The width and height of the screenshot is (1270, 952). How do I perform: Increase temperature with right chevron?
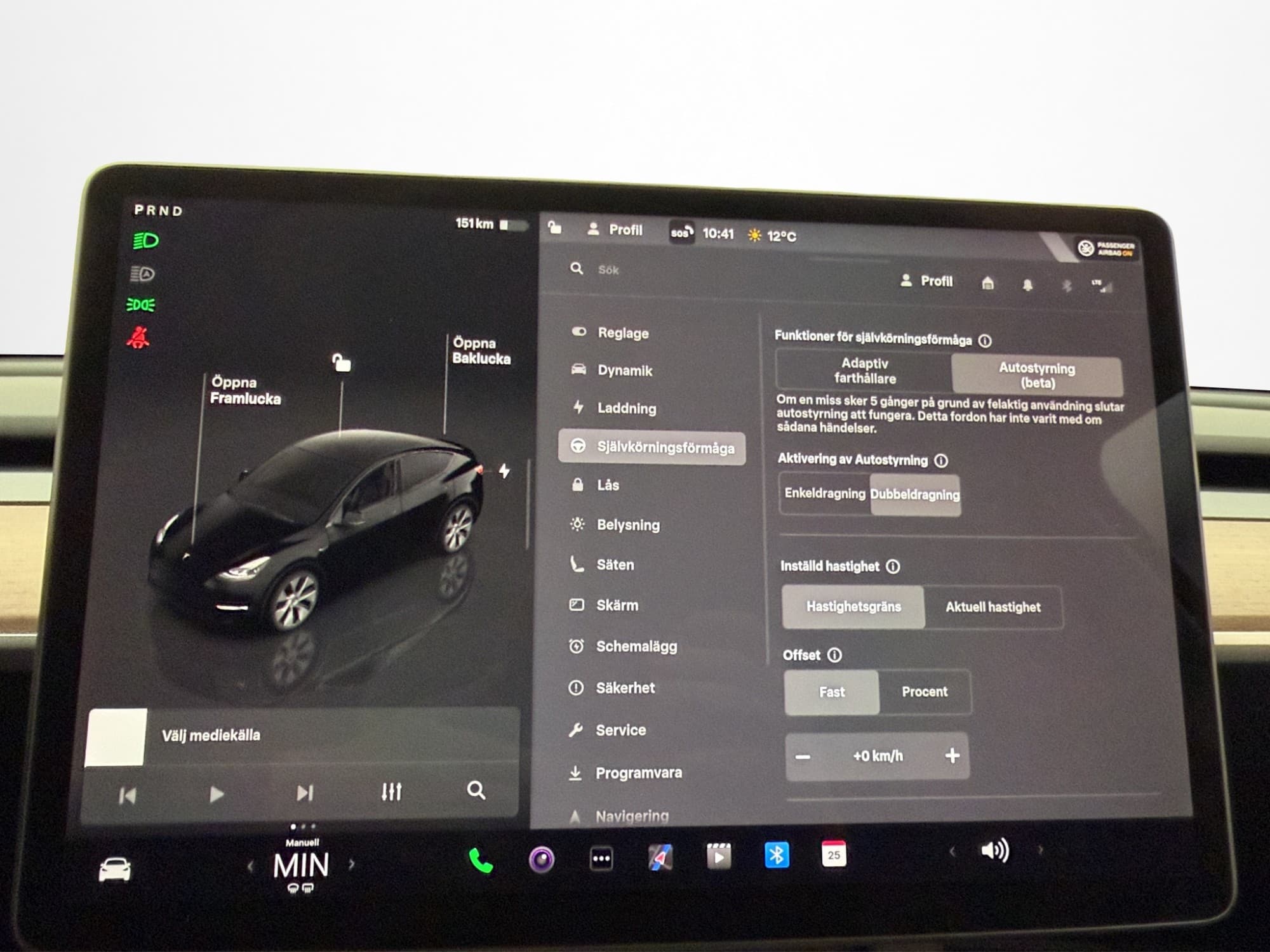352,864
